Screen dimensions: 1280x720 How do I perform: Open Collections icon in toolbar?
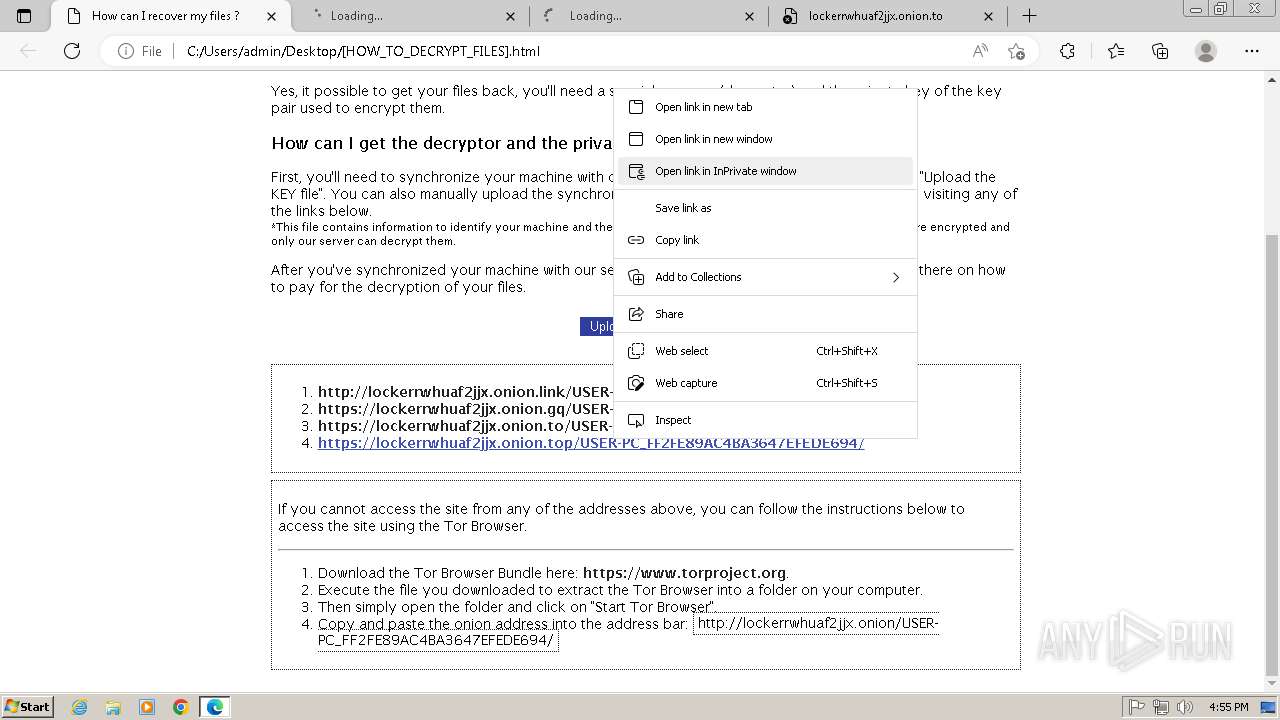[x=1160, y=51]
